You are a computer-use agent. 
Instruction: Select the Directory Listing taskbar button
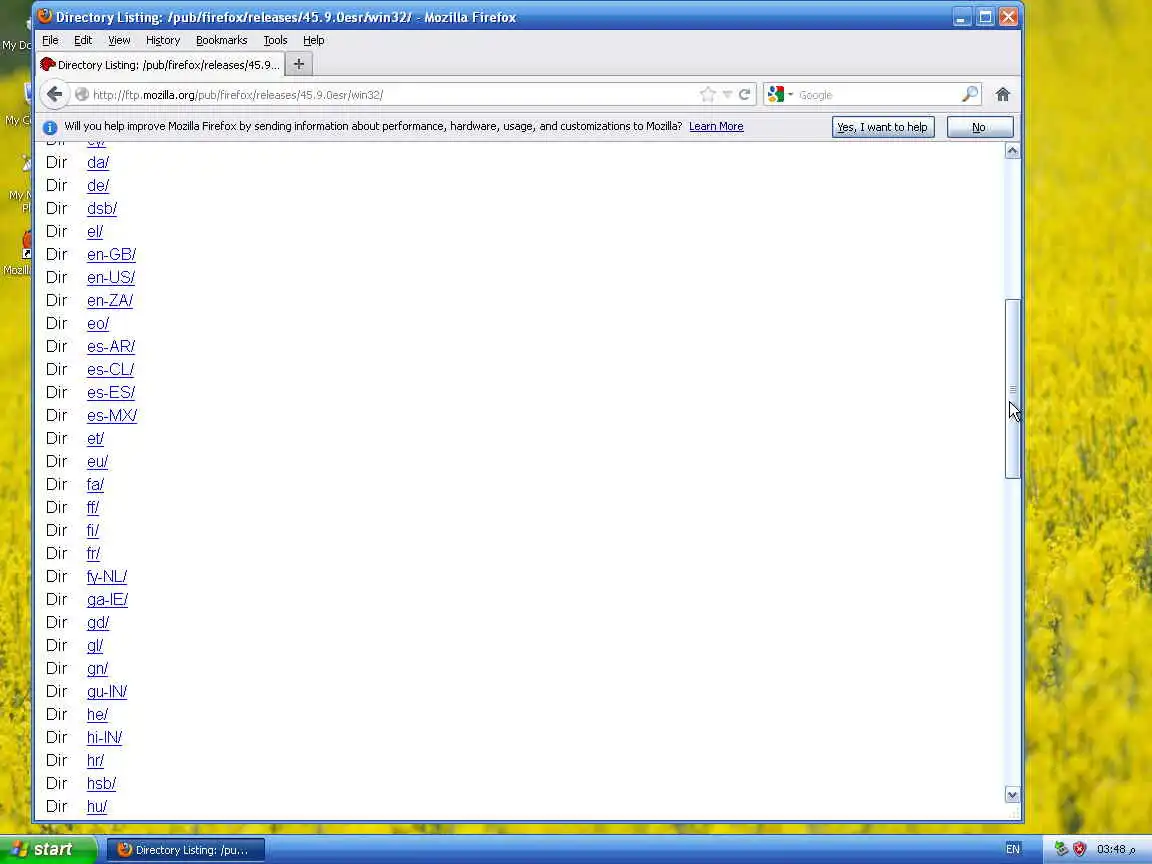(185, 850)
